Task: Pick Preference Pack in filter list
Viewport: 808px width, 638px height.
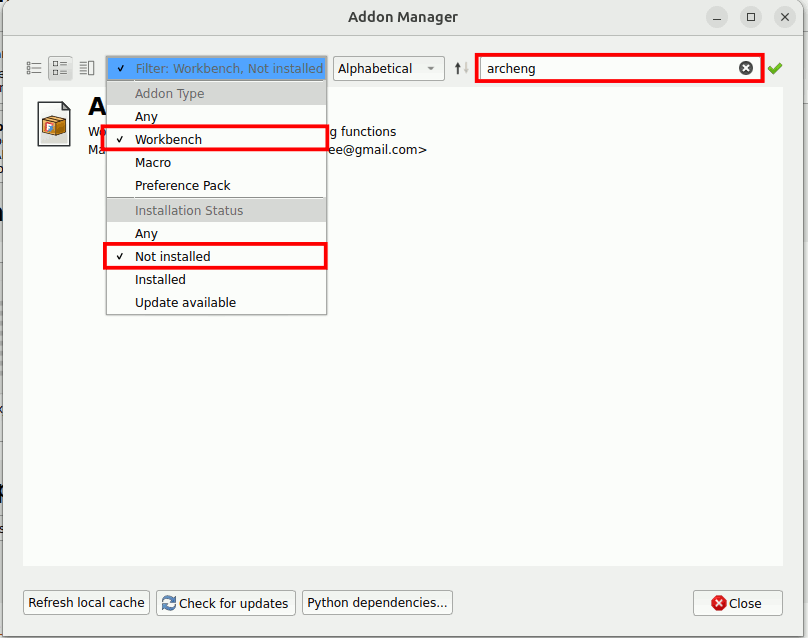Action: tap(183, 185)
